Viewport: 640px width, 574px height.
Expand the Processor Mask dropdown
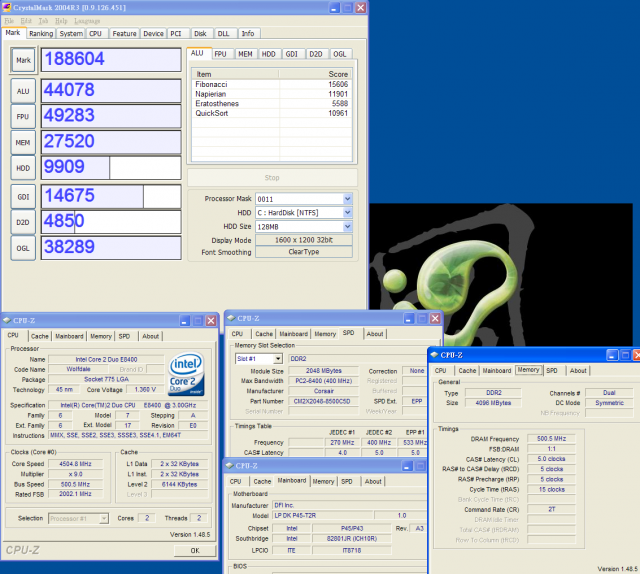[x=347, y=199]
